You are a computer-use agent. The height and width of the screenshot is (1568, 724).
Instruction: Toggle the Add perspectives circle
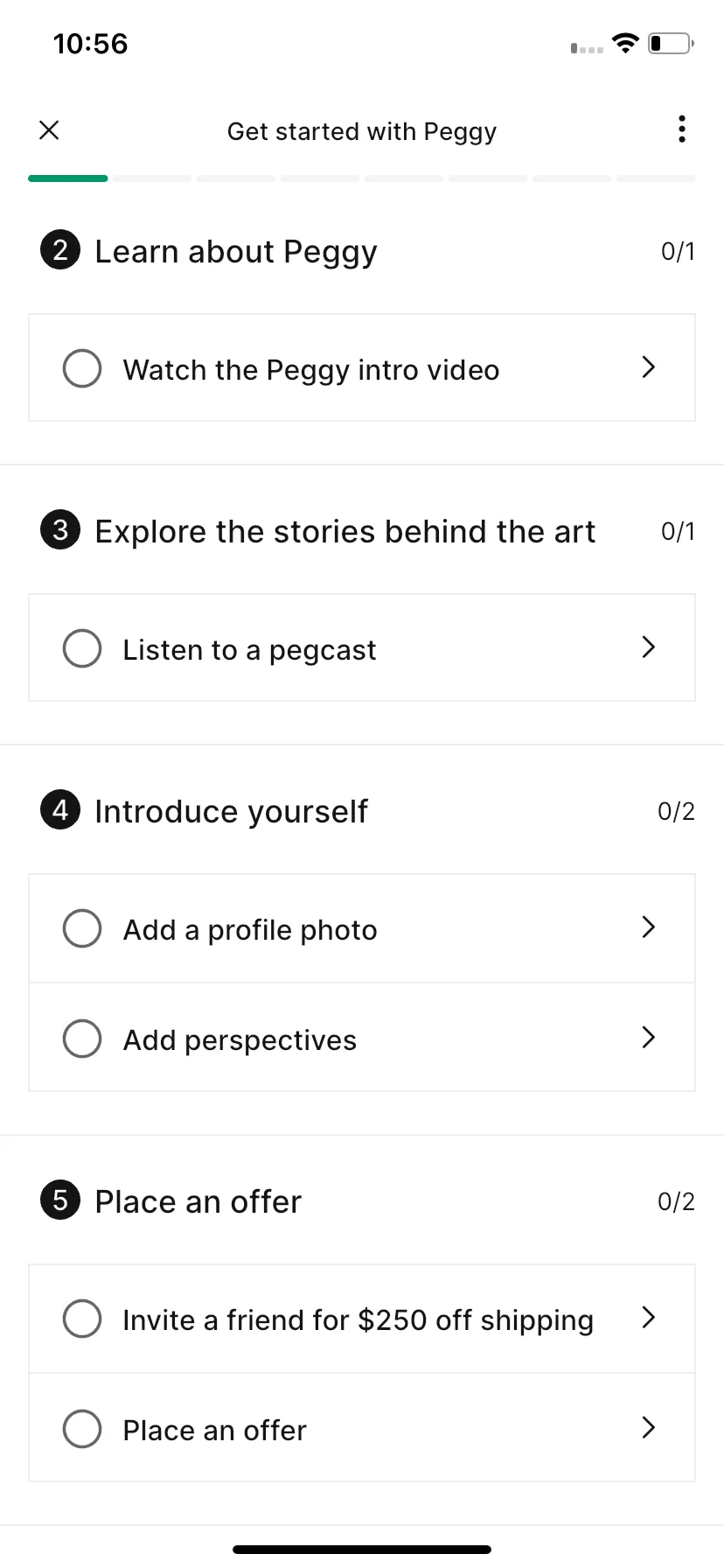tap(82, 1039)
